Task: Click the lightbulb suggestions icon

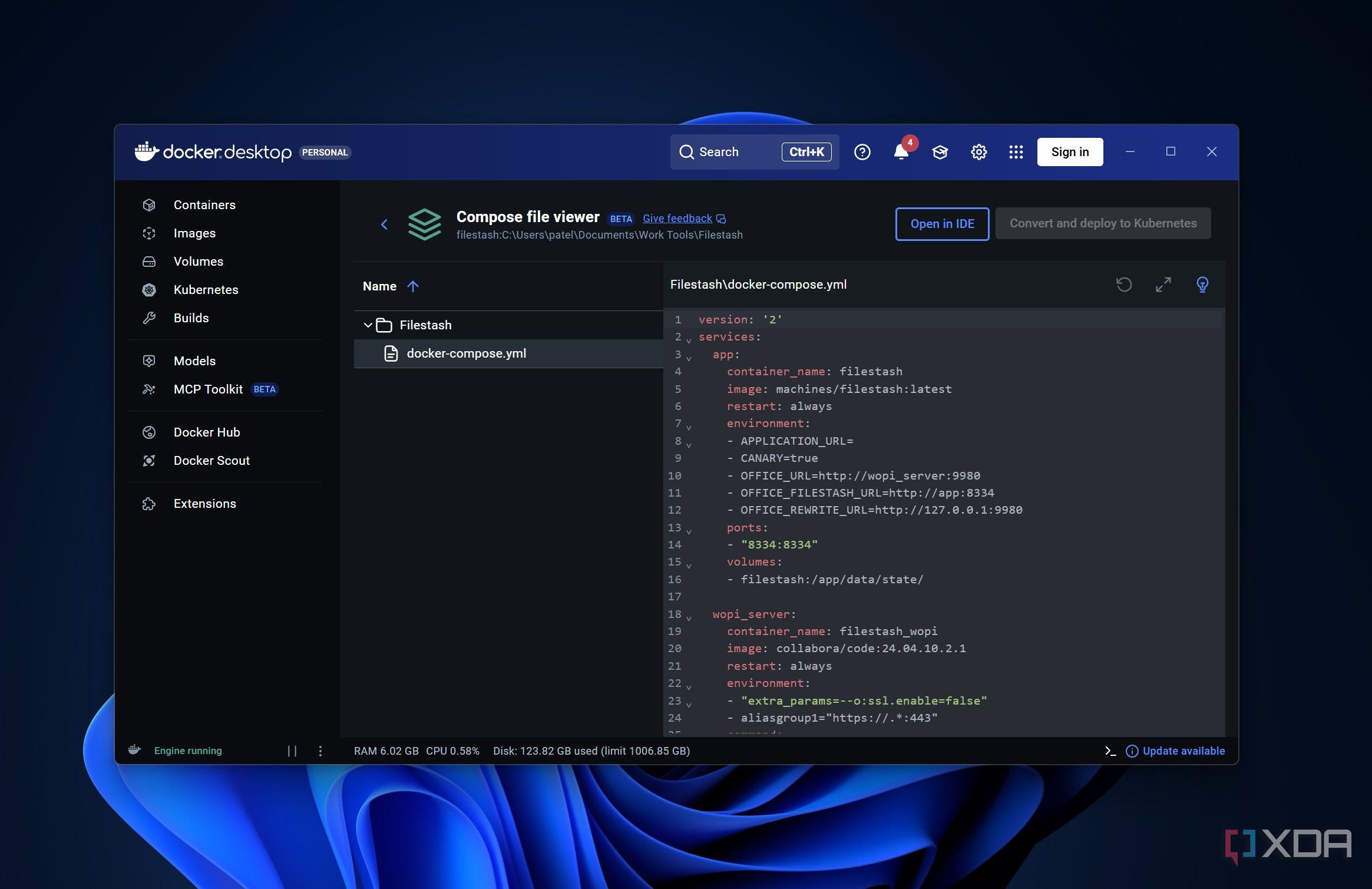Action: (1202, 285)
